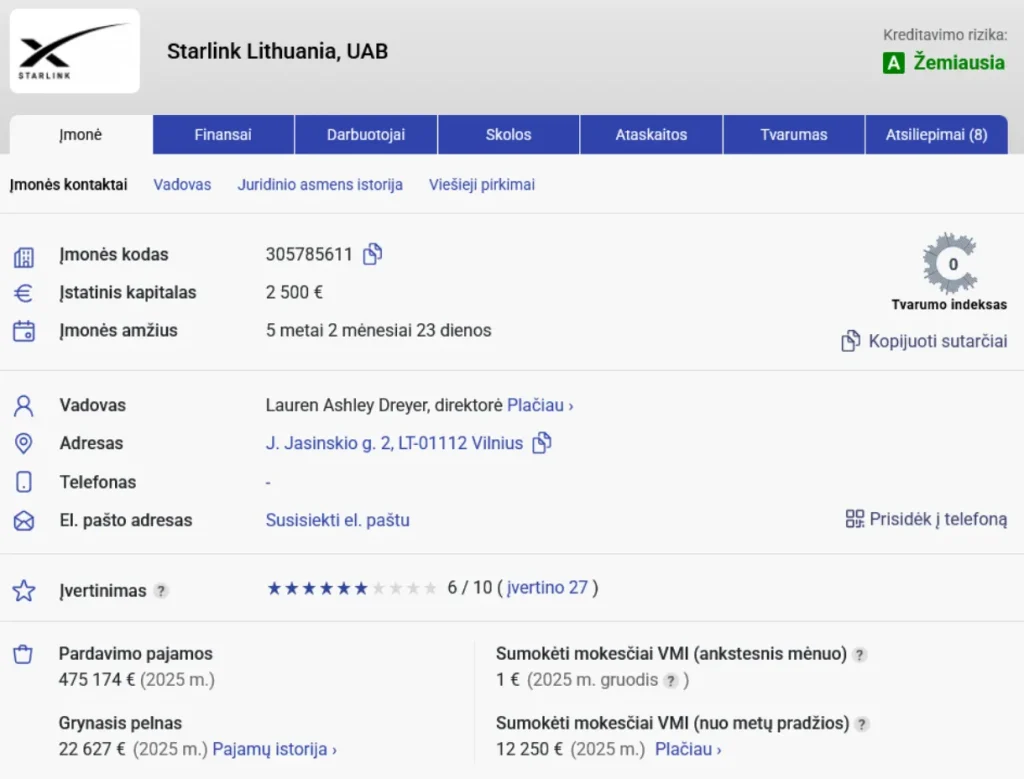1024x779 pixels.
Task: Select the Įmonė tab
Action: [x=81, y=135]
